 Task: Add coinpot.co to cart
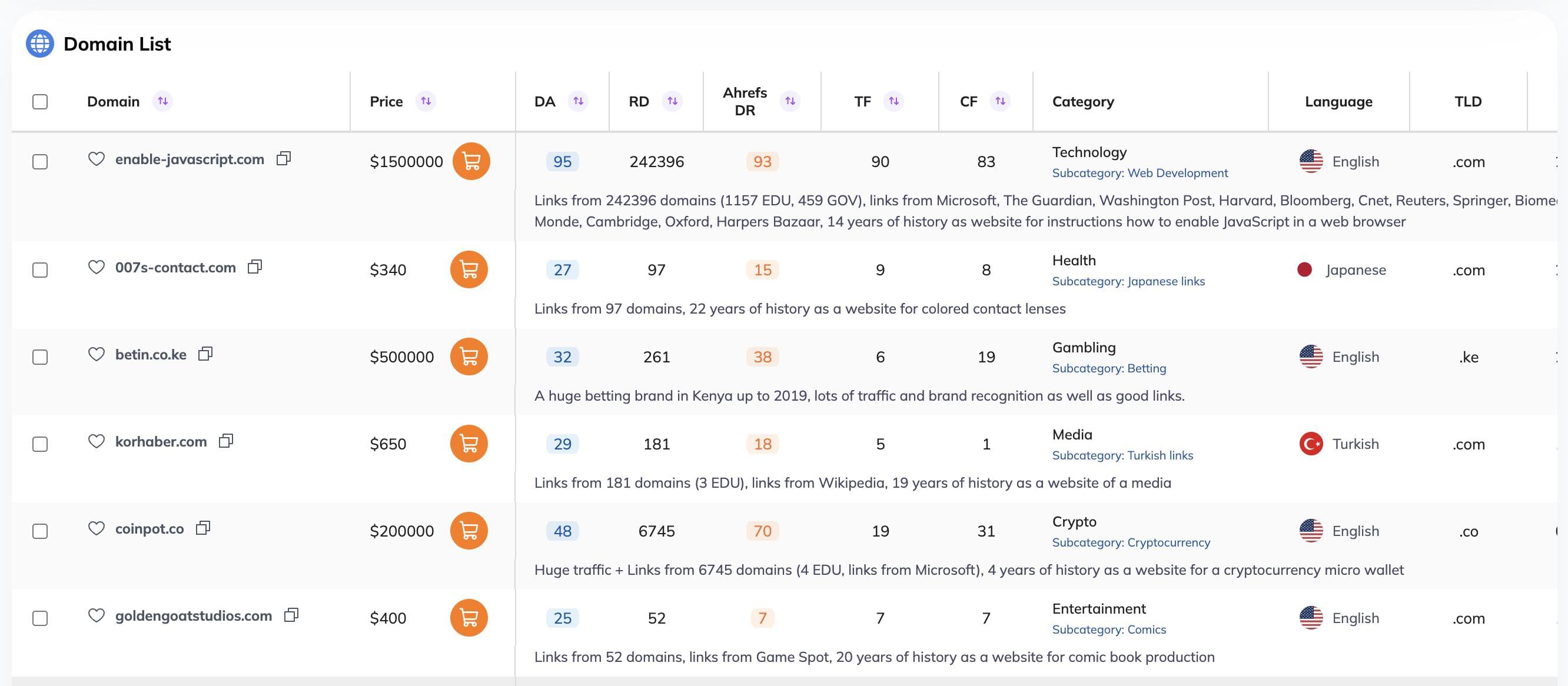coord(469,531)
